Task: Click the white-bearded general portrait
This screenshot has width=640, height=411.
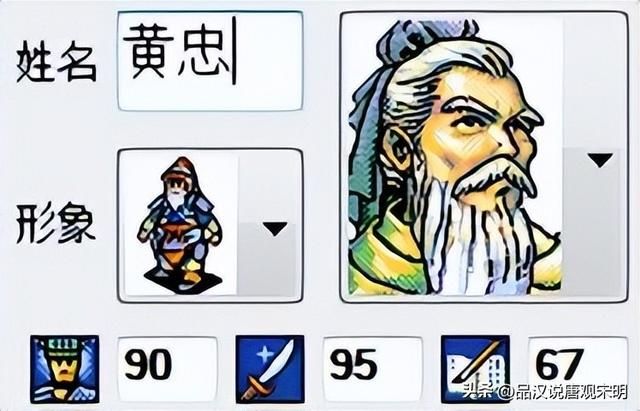Action: point(451,157)
